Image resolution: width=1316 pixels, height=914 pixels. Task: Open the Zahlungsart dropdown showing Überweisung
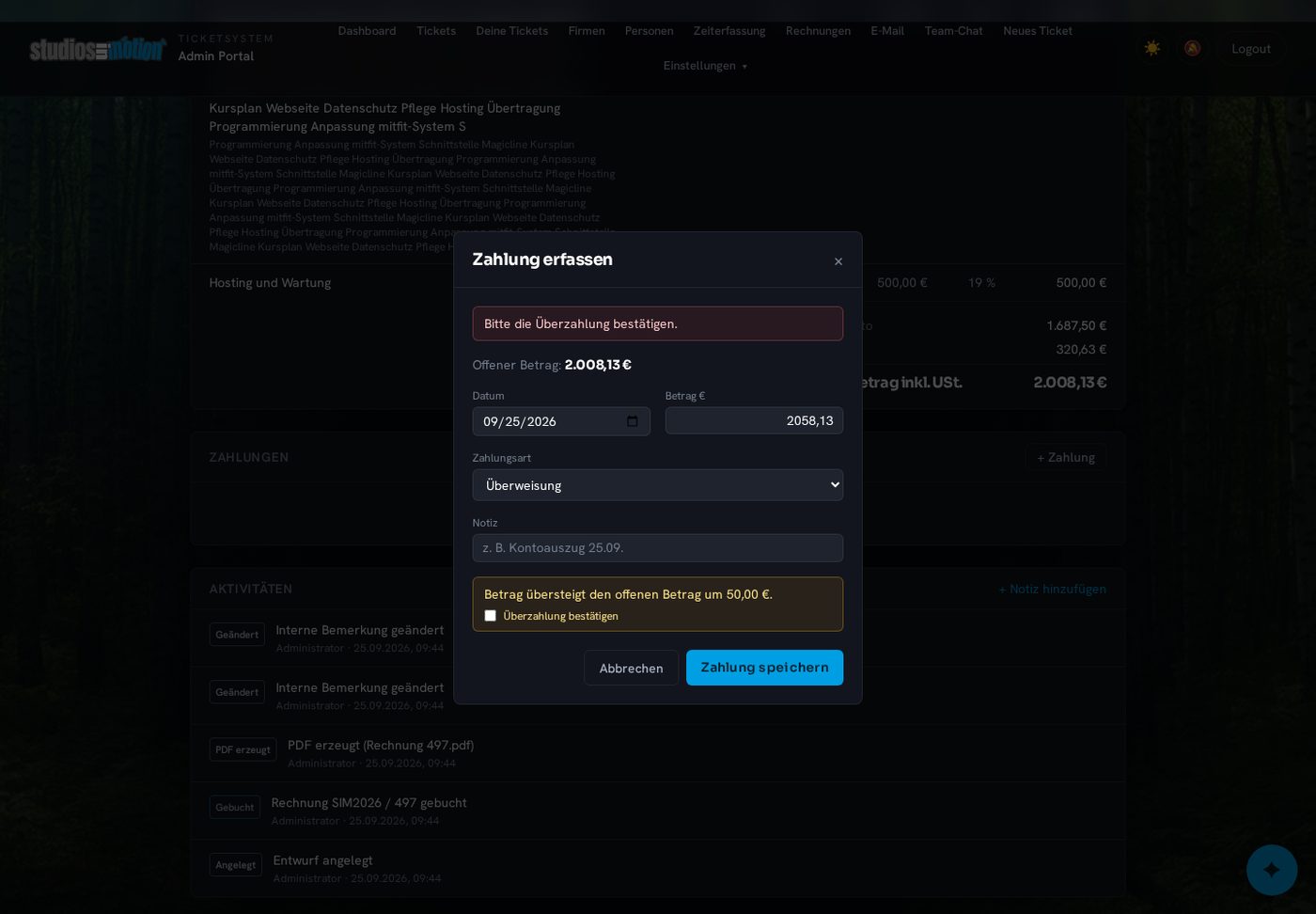[658, 485]
